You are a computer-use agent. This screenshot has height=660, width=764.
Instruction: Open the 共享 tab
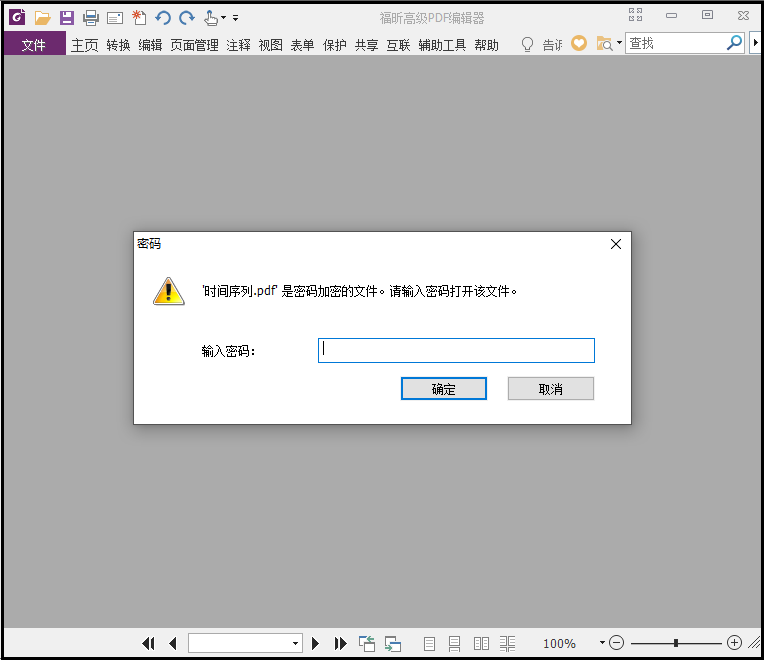pos(366,45)
